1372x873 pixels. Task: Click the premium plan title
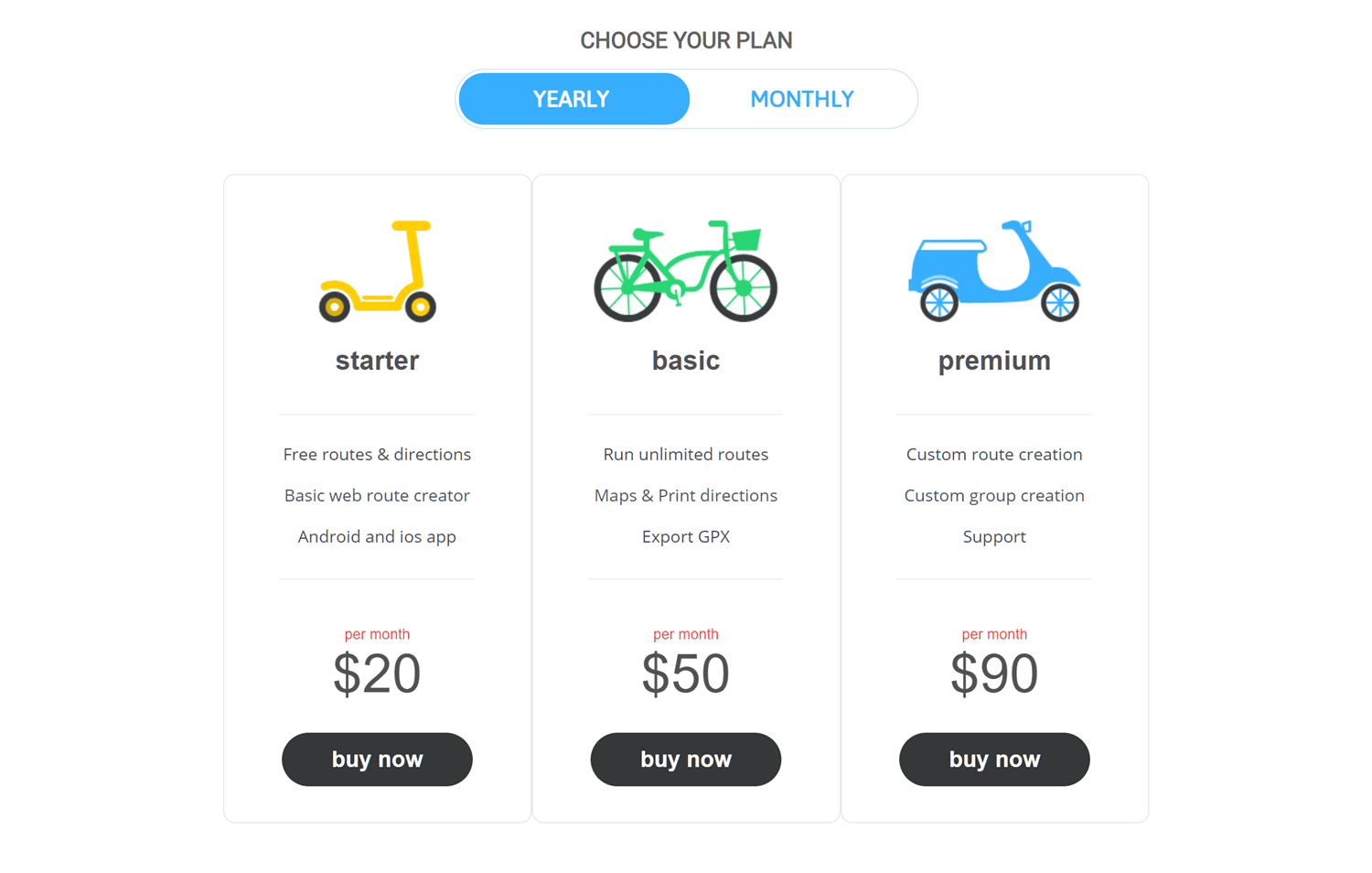point(994,361)
